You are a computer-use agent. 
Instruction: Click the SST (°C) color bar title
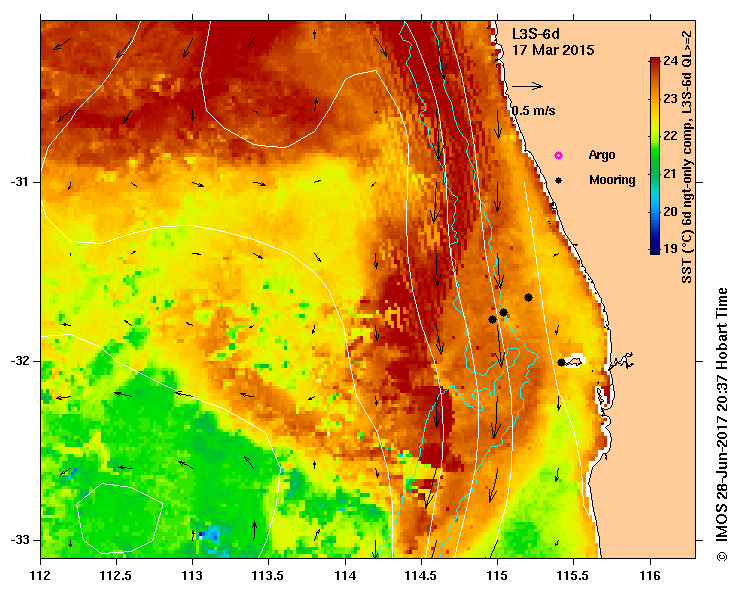(687, 157)
